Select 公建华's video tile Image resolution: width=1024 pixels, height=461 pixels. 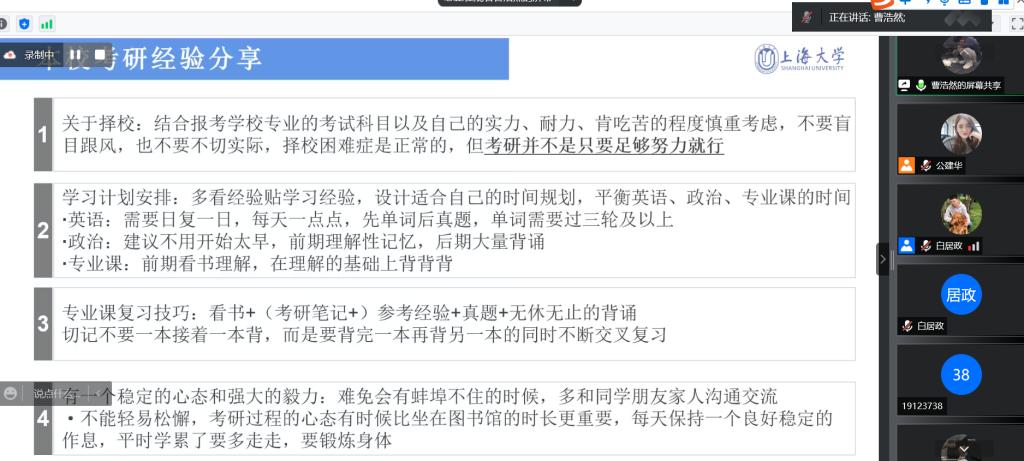click(961, 139)
